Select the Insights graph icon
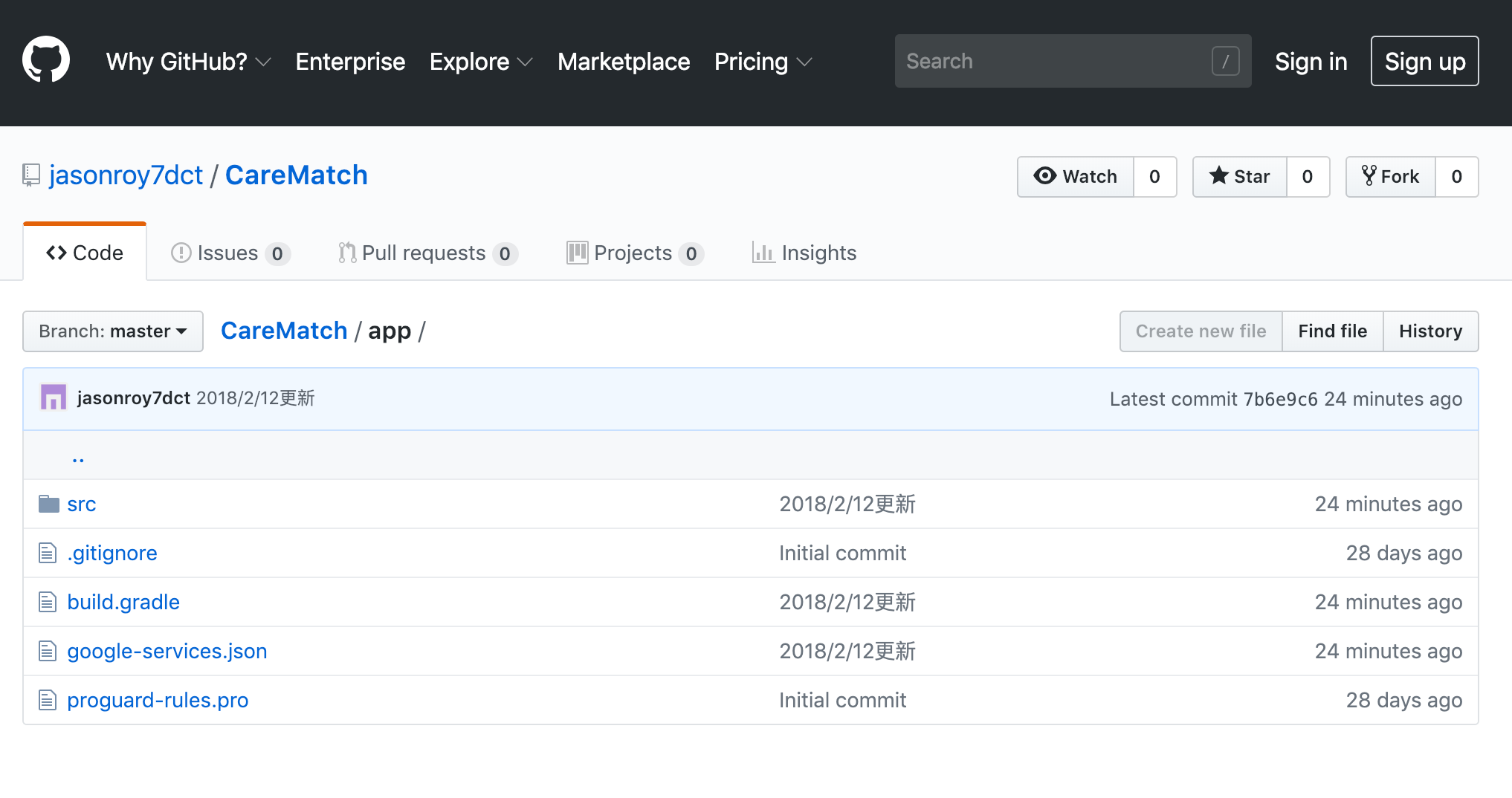Screen dimensions: 1512x798 763,253
